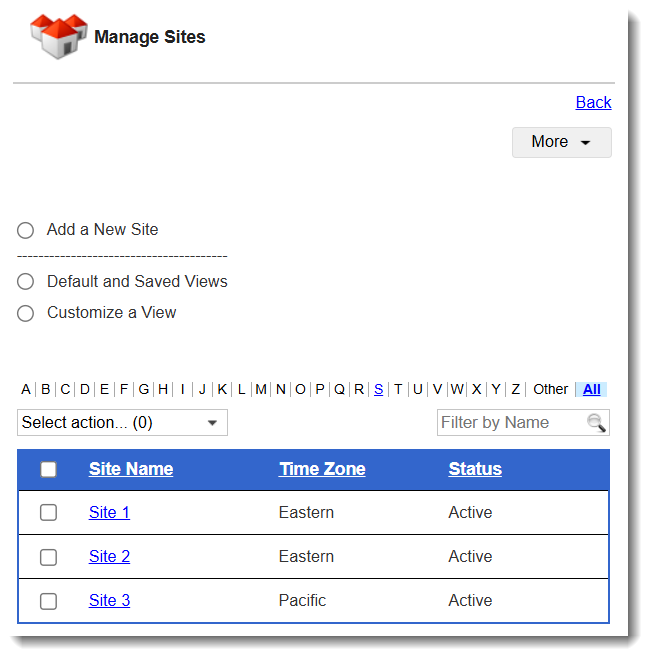Sort the list by Time Zone
Image resolution: width=651 pixels, height=659 pixels.
[x=322, y=469]
